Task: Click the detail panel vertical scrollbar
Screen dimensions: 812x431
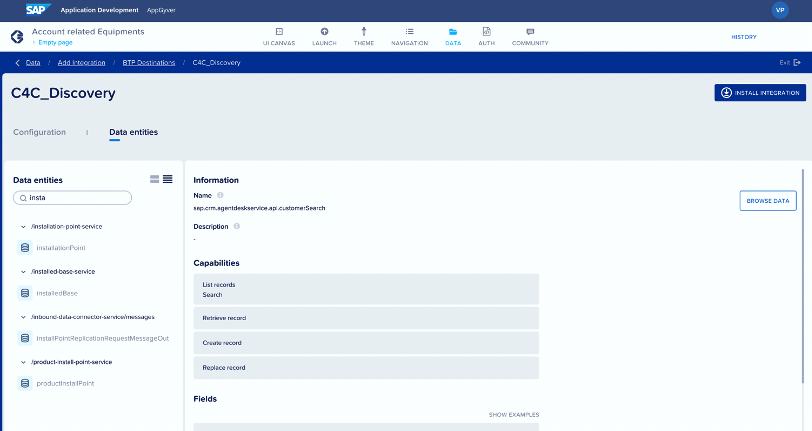Action: [803, 277]
